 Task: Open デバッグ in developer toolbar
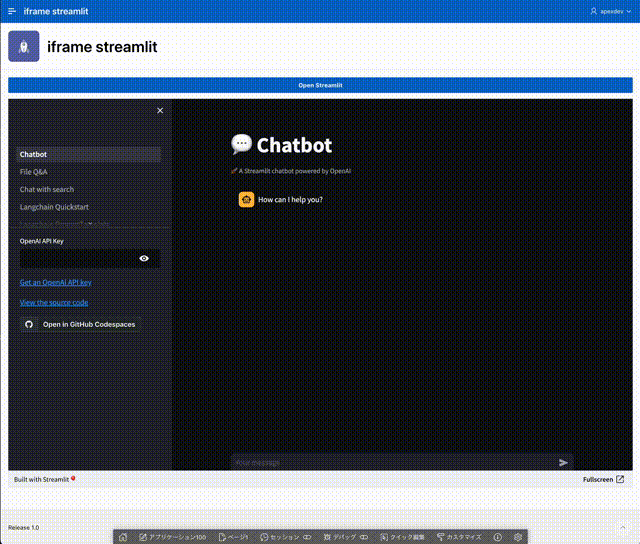[345, 537]
